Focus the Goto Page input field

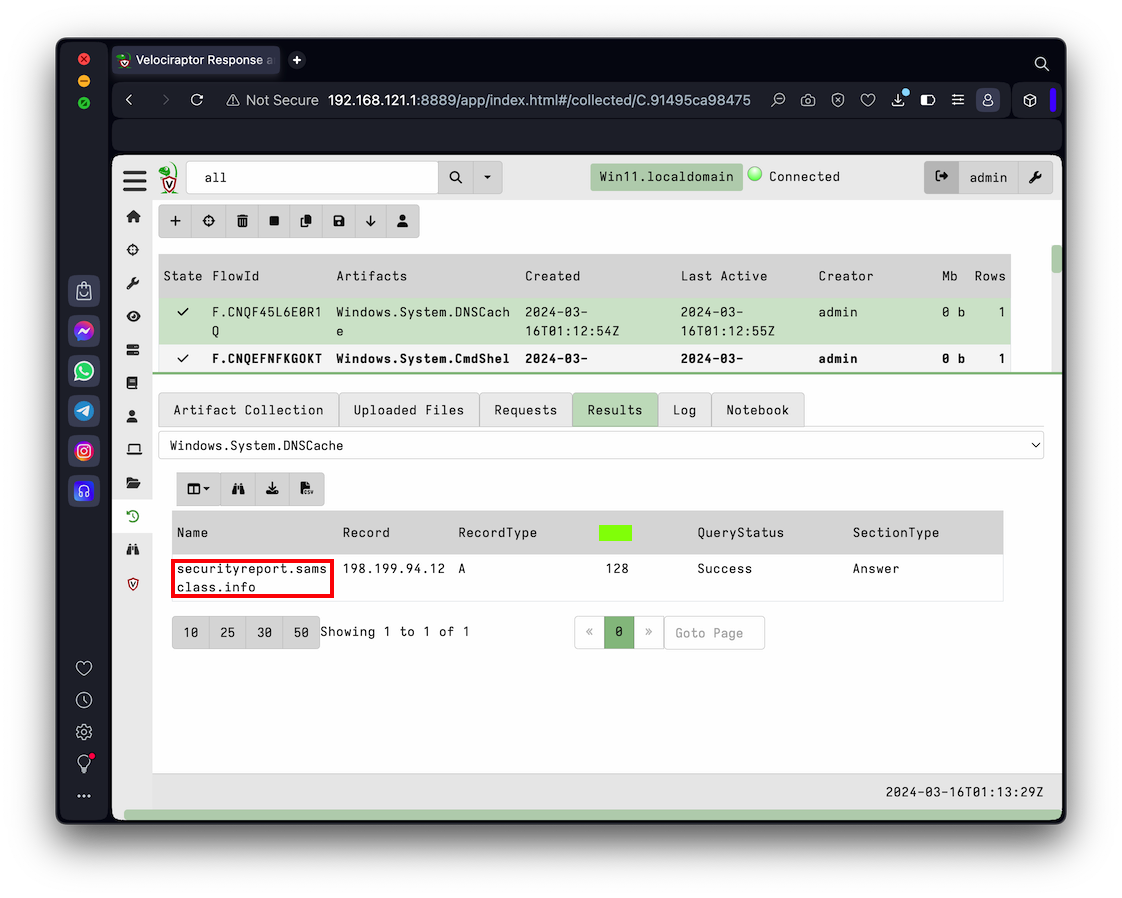[x=714, y=633]
